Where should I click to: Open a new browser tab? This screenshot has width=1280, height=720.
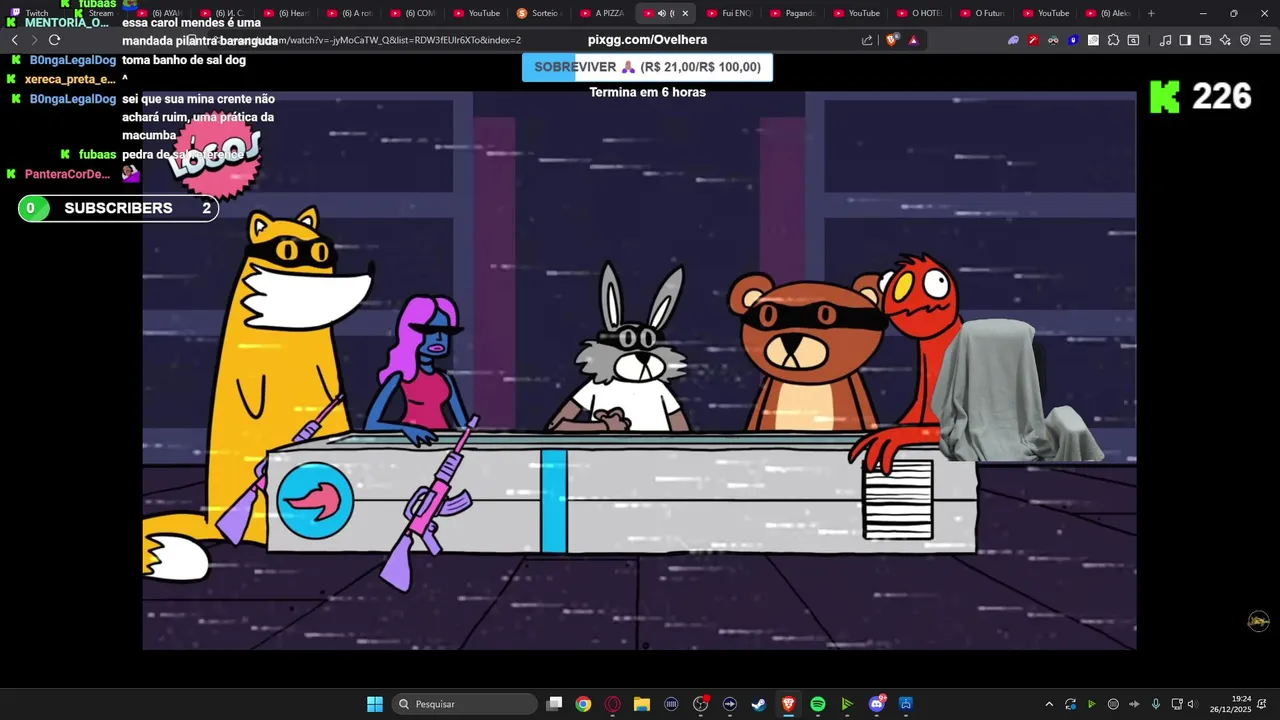(1151, 13)
